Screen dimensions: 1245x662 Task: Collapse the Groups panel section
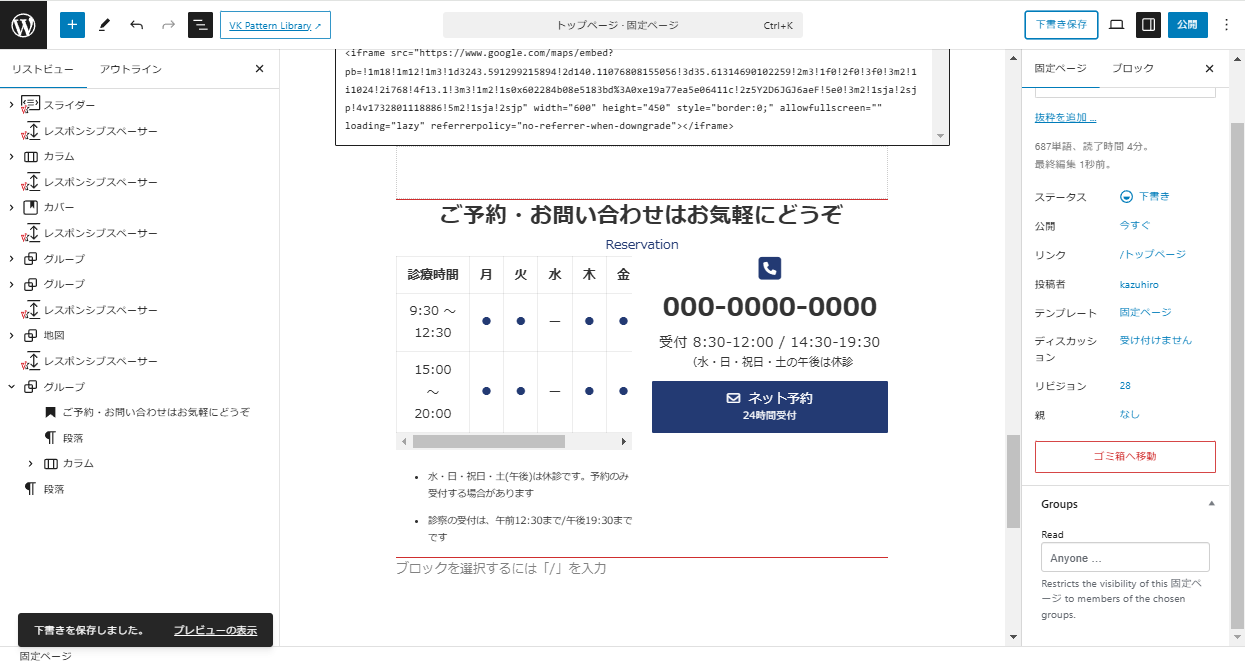1211,504
